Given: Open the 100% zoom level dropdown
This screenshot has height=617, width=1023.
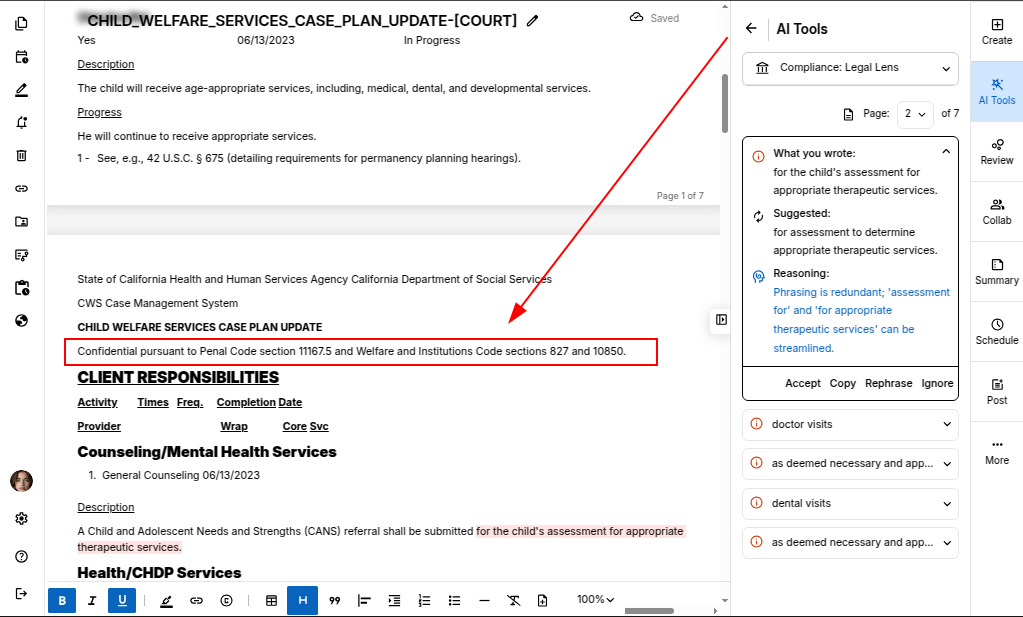Looking at the screenshot, I should pyautogui.click(x=595, y=600).
